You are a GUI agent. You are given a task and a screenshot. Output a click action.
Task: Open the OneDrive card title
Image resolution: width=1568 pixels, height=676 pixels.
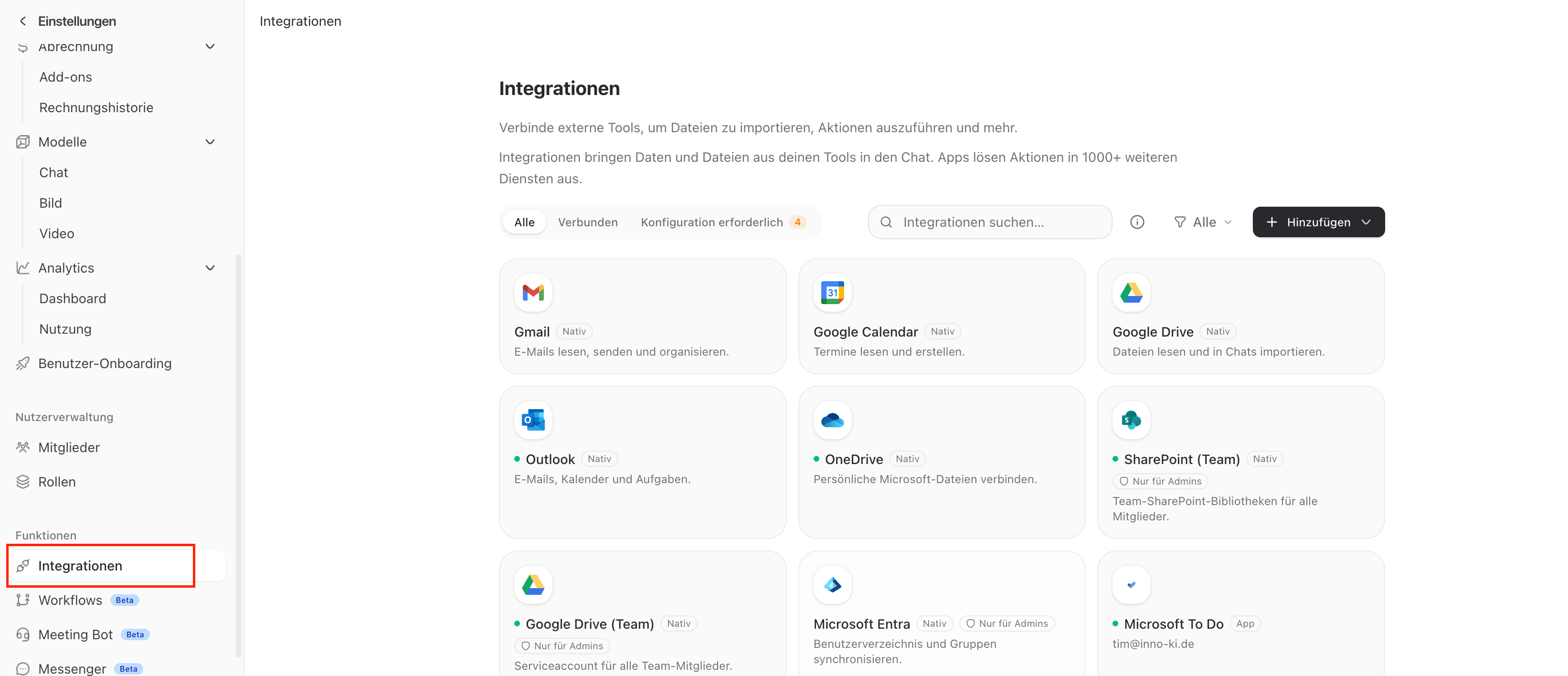click(x=854, y=459)
